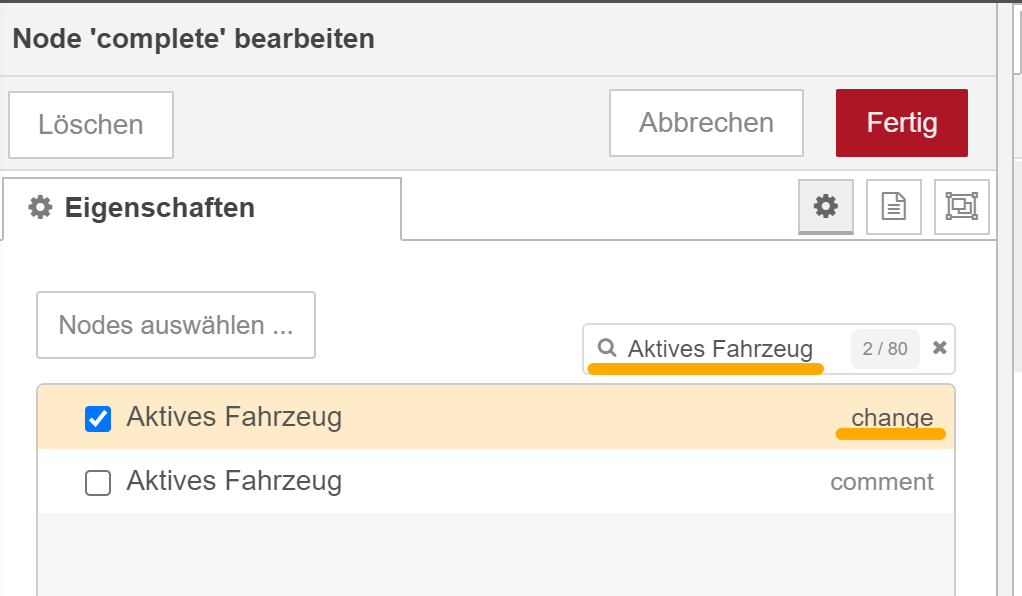Image resolution: width=1022 pixels, height=596 pixels.
Task: Open the node appearance settings icon
Action: [x=961, y=207]
